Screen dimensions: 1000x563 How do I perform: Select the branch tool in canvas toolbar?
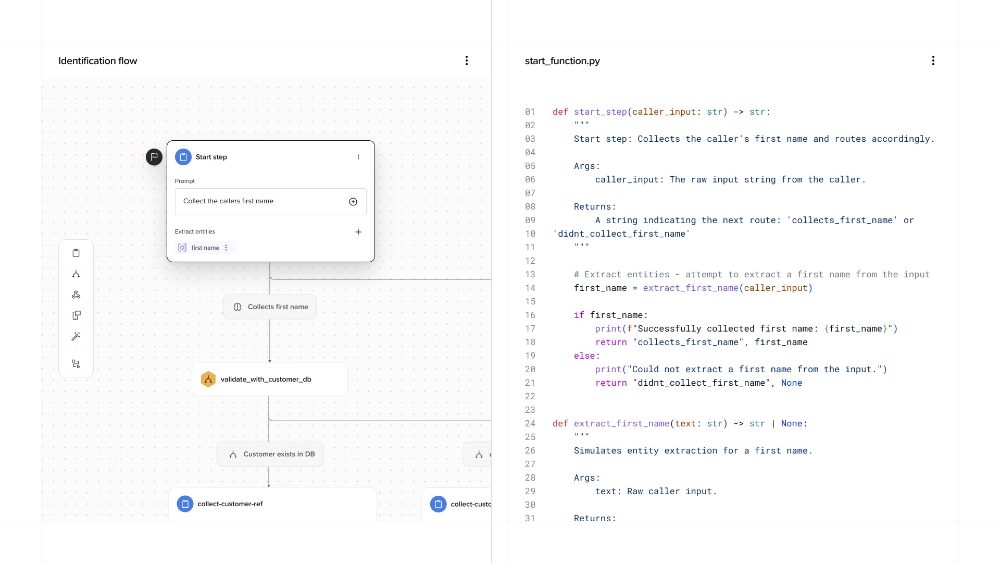76,274
